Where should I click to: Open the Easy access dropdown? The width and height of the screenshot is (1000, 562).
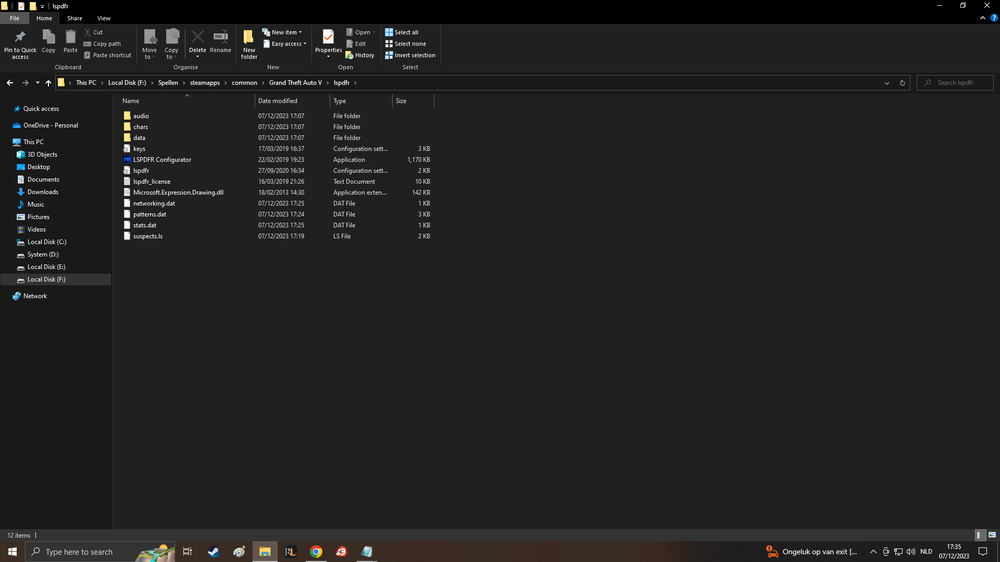(285, 44)
